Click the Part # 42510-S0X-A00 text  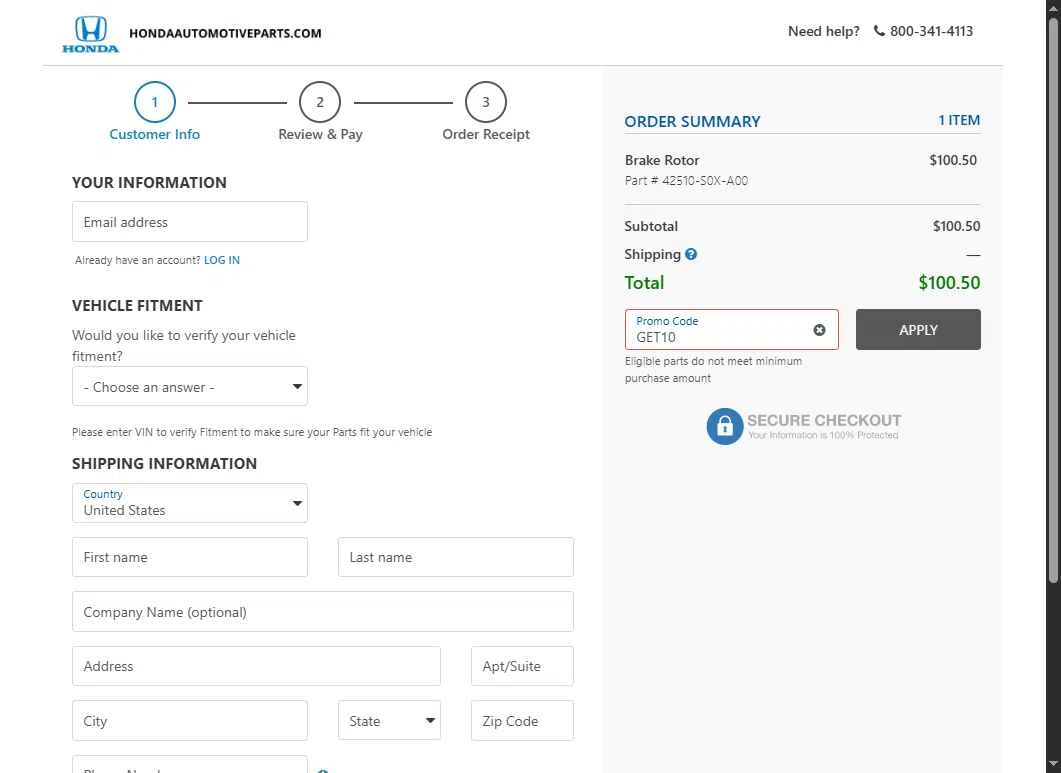pyautogui.click(x=686, y=181)
